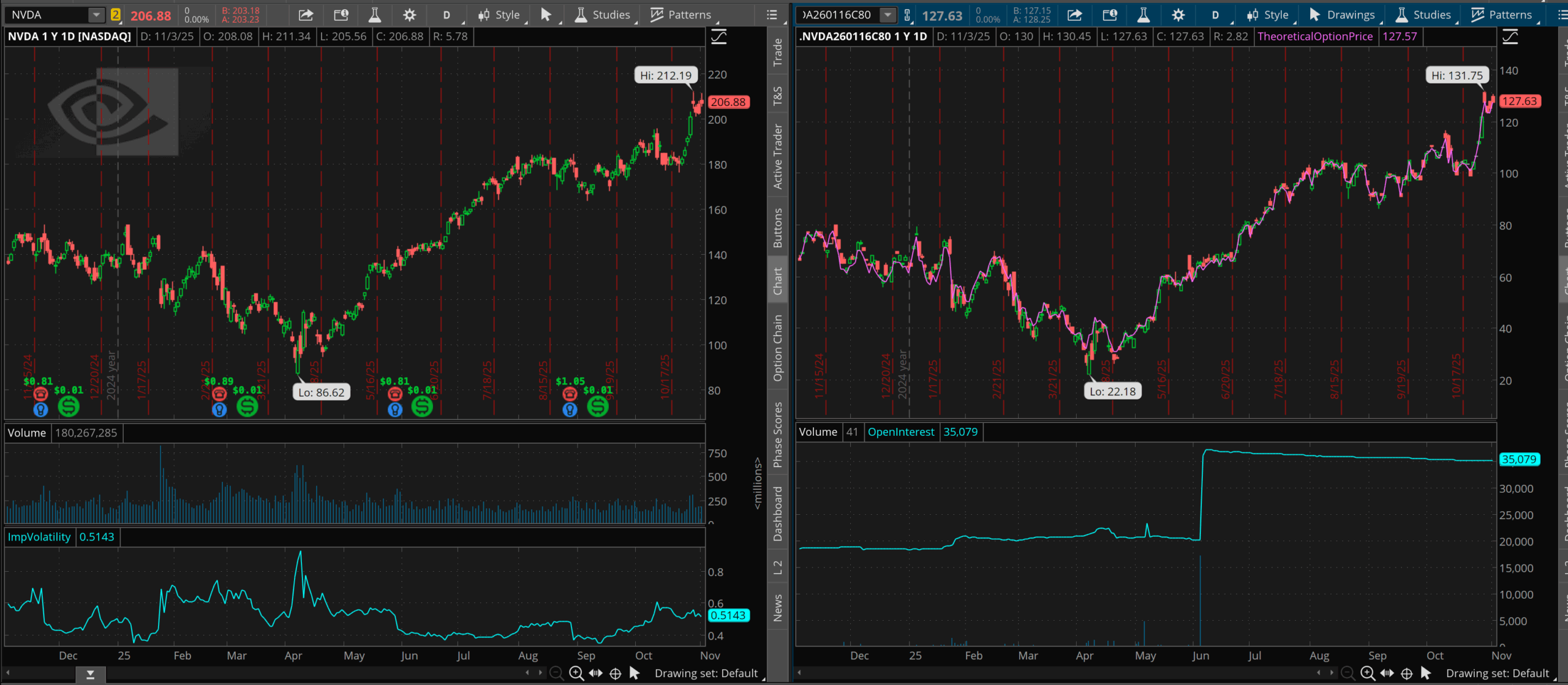
Task: Click the quick quote info icon in the left chart toolbar
Action: [x=341, y=15]
